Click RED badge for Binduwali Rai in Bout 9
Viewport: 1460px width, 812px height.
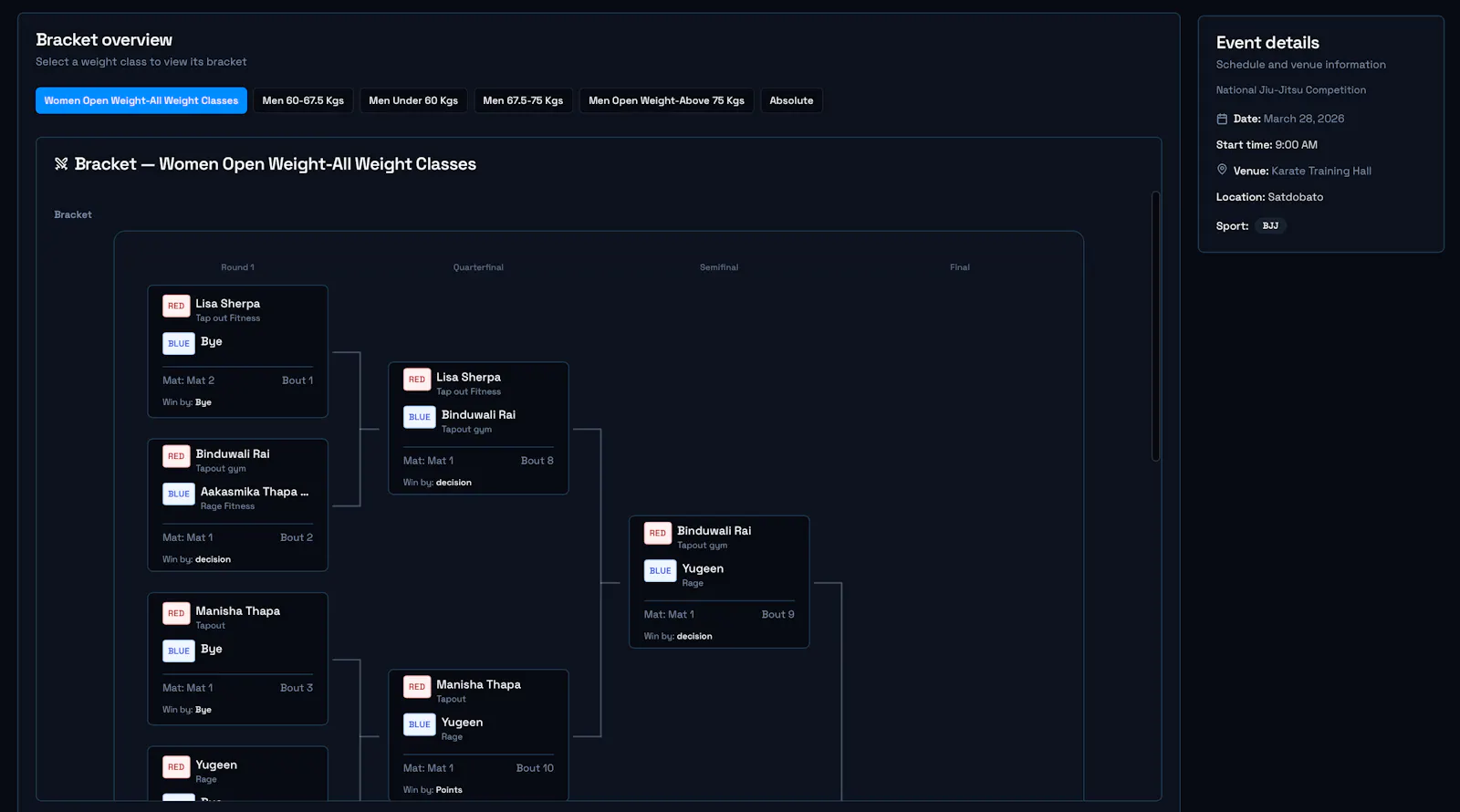pyautogui.click(x=658, y=533)
